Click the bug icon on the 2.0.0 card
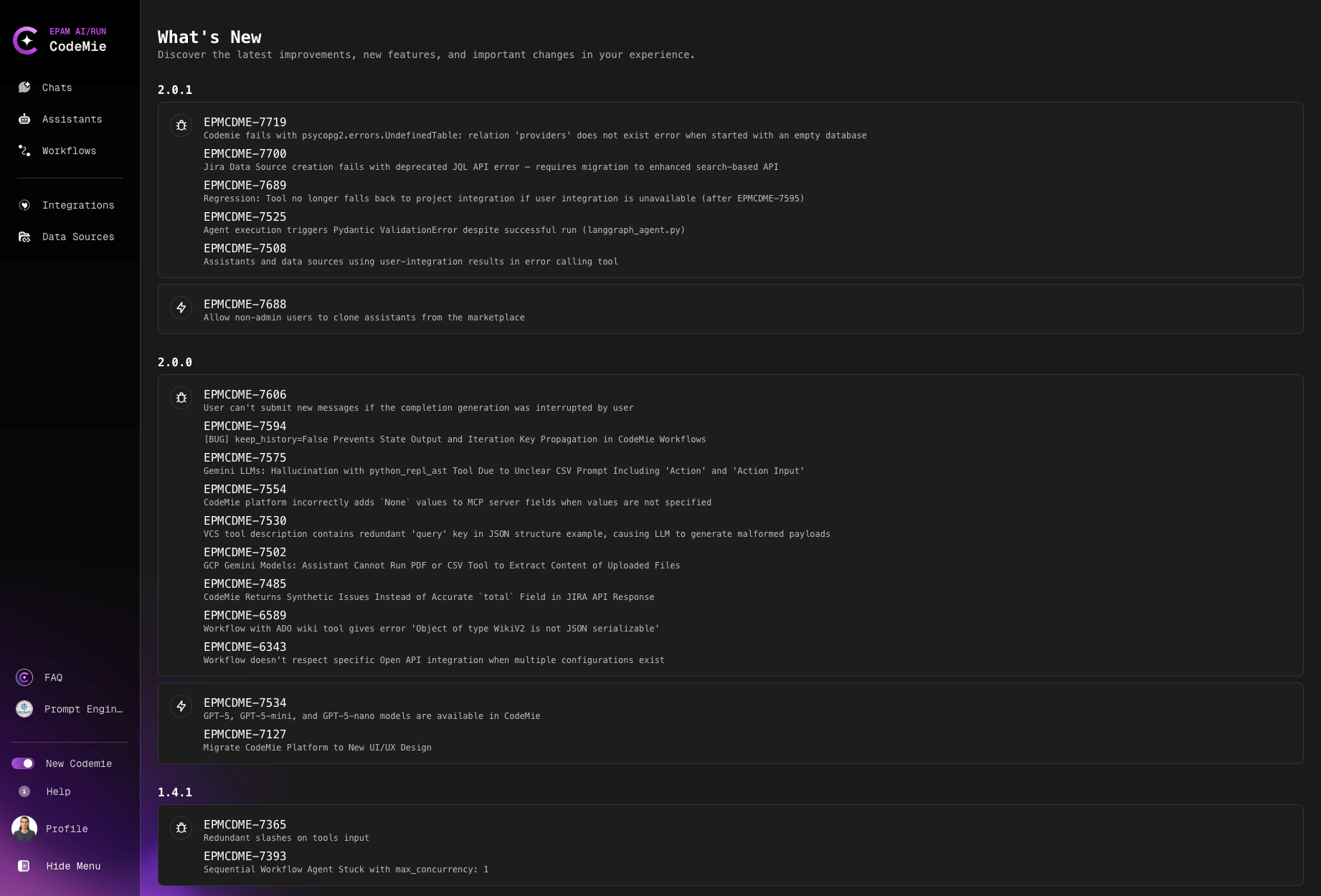 pyautogui.click(x=181, y=398)
